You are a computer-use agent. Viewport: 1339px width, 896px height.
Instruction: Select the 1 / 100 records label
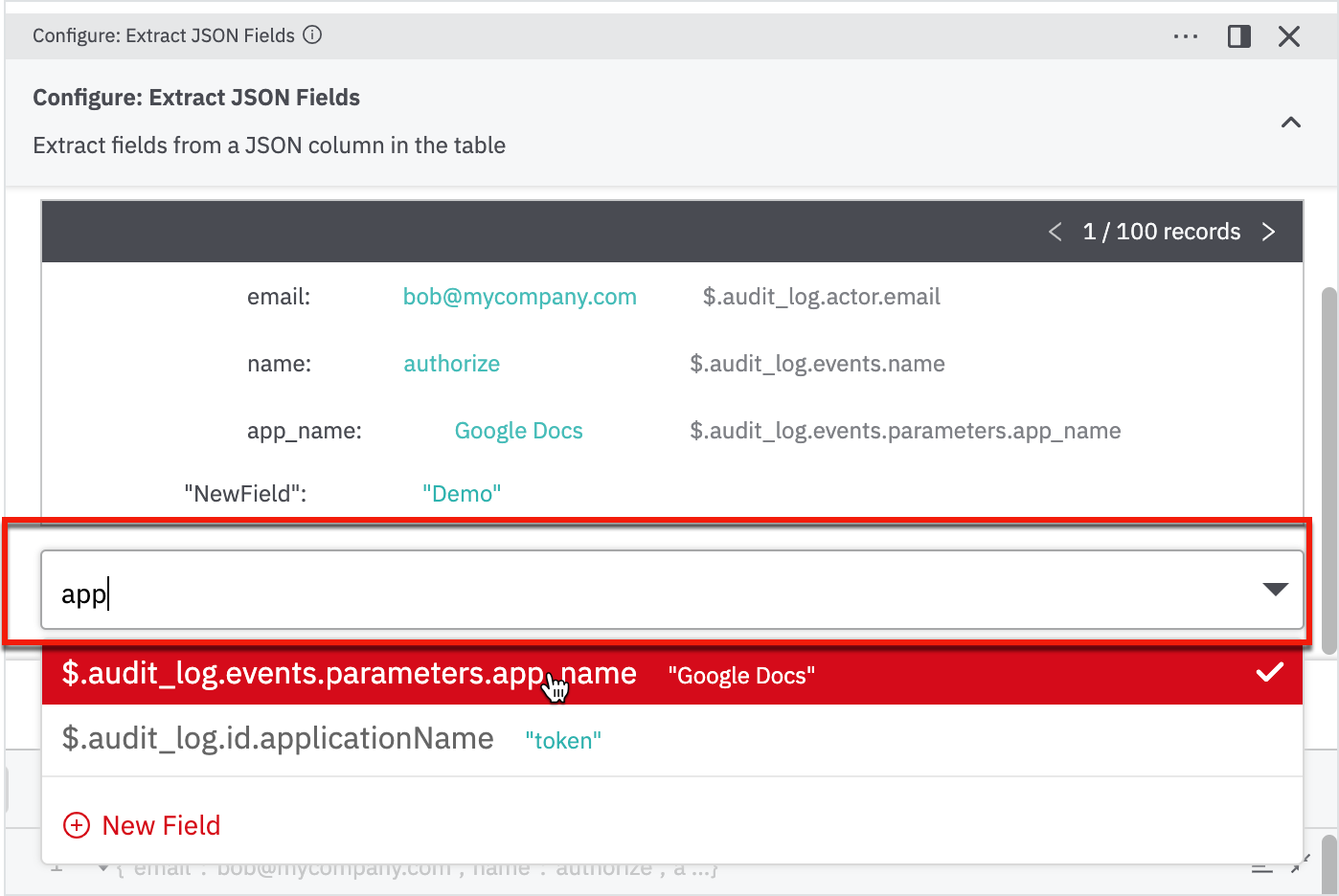click(x=1162, y=232)
